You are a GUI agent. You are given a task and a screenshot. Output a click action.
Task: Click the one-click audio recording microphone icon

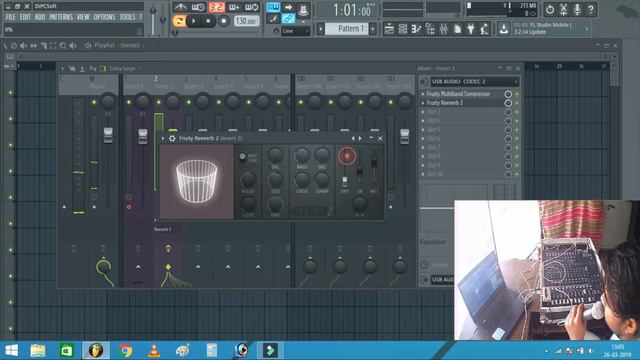pyautogui.click(x=577, y=9)
